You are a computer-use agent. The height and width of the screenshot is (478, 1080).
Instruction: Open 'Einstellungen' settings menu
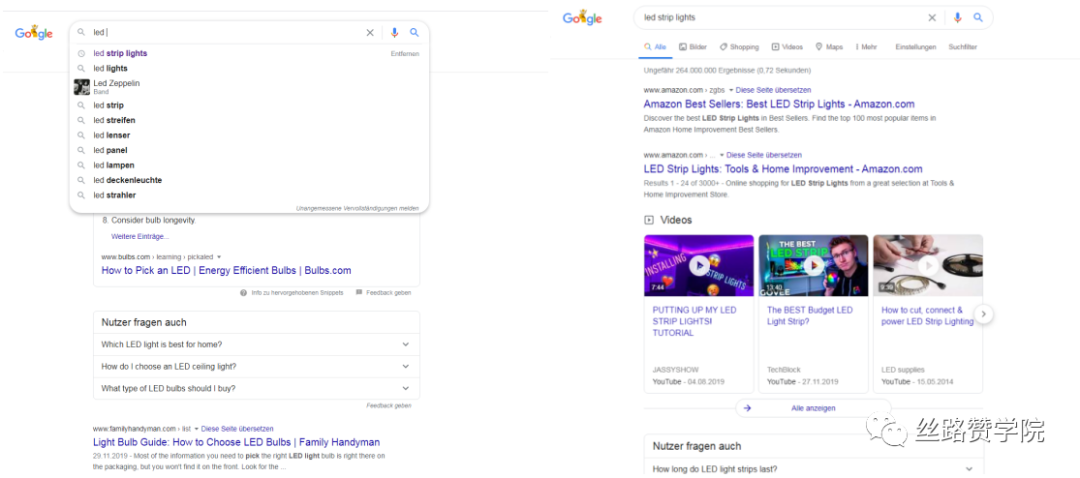coord(916,47)
